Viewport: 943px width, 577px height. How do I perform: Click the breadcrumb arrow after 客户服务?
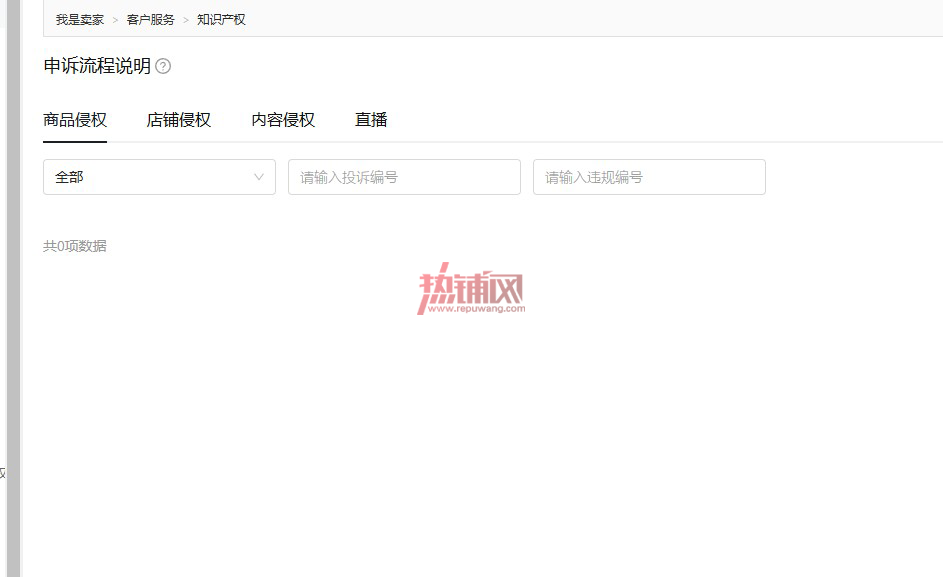(x=186, y=20)
